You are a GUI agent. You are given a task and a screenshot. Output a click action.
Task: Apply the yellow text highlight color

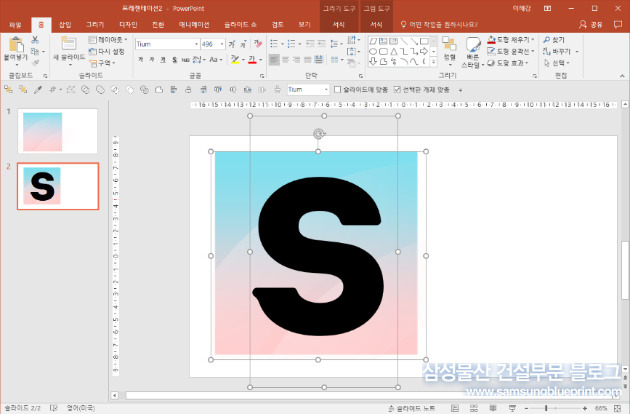235,59
